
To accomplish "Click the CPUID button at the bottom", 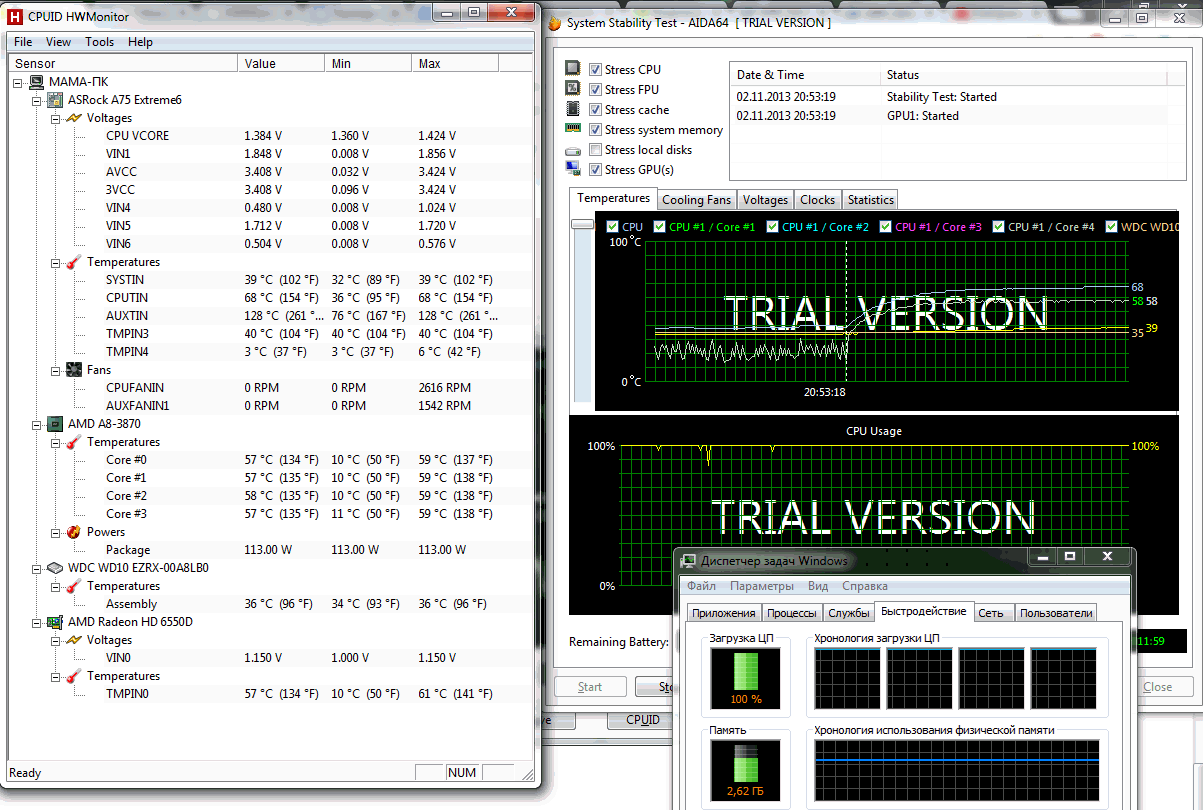I will point(642,720).
